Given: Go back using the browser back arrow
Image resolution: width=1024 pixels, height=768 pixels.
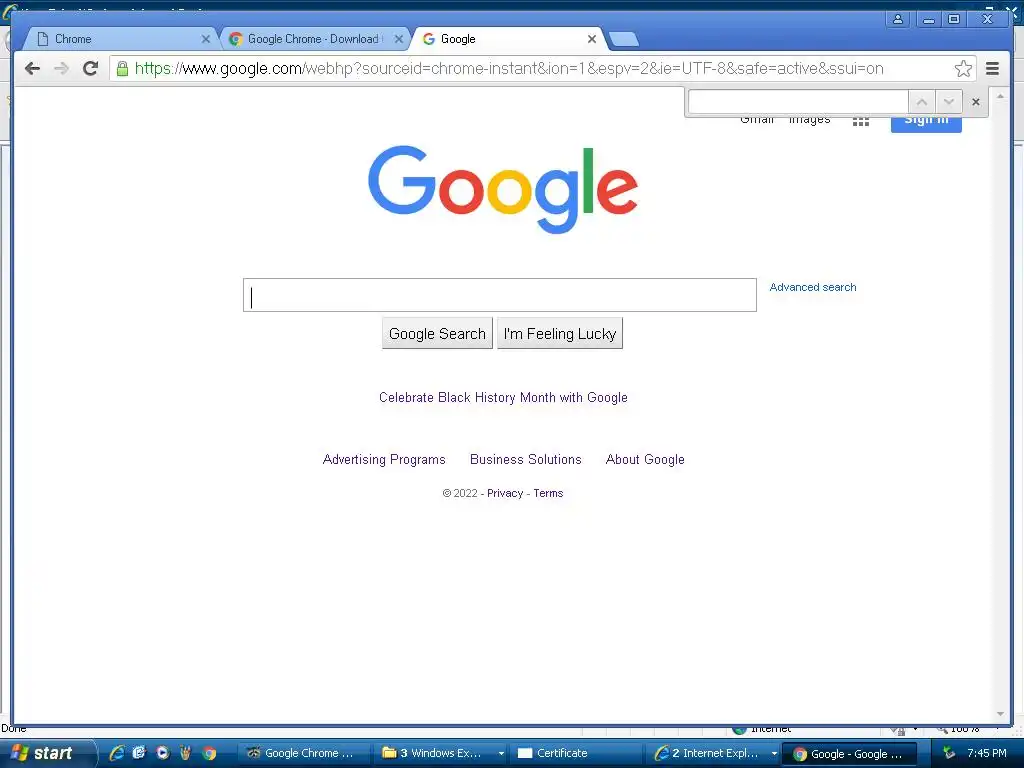Looking at the screenshot, I should pyautogui.click(x=32, y=69).
